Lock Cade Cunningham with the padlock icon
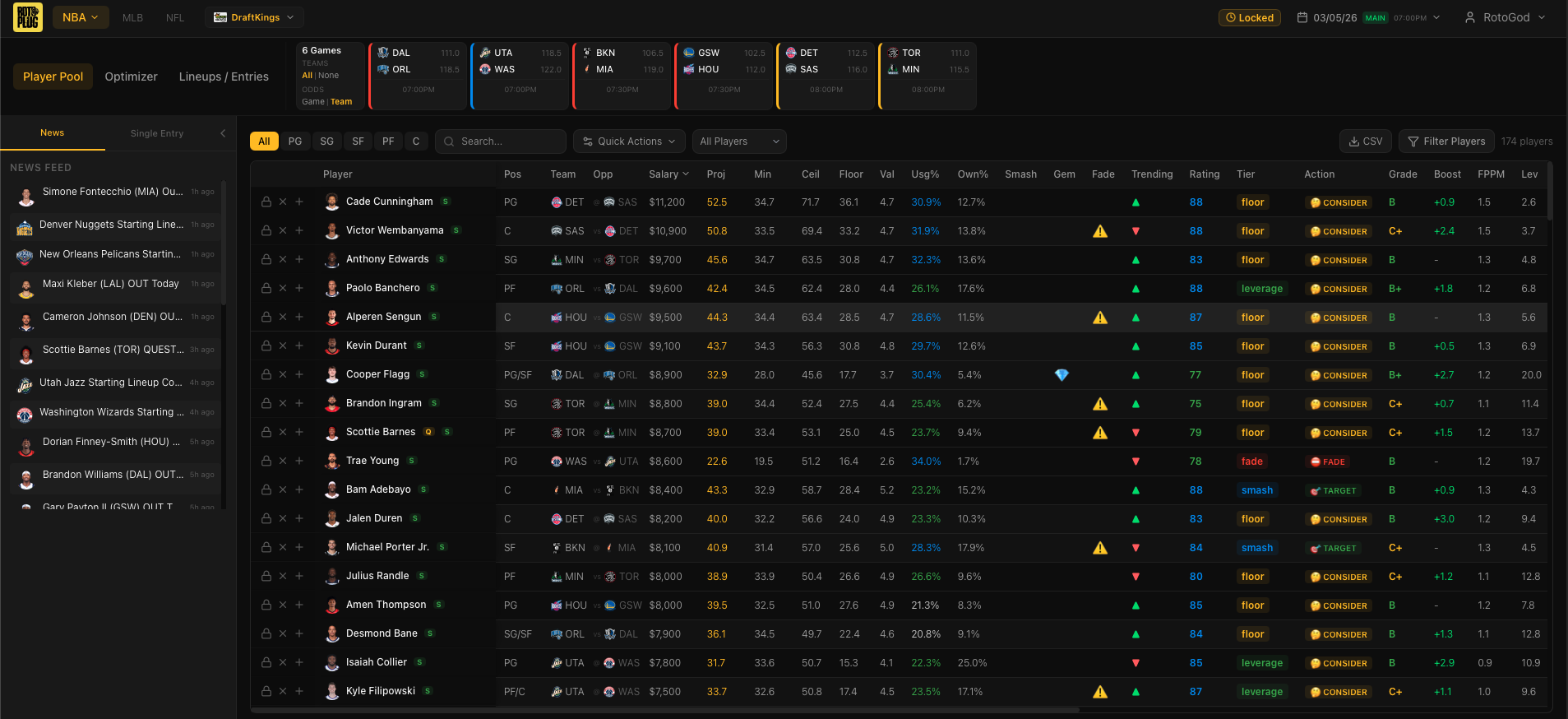Image resolution: width=1568 pixels, height=719 pixels. point(266,202)
